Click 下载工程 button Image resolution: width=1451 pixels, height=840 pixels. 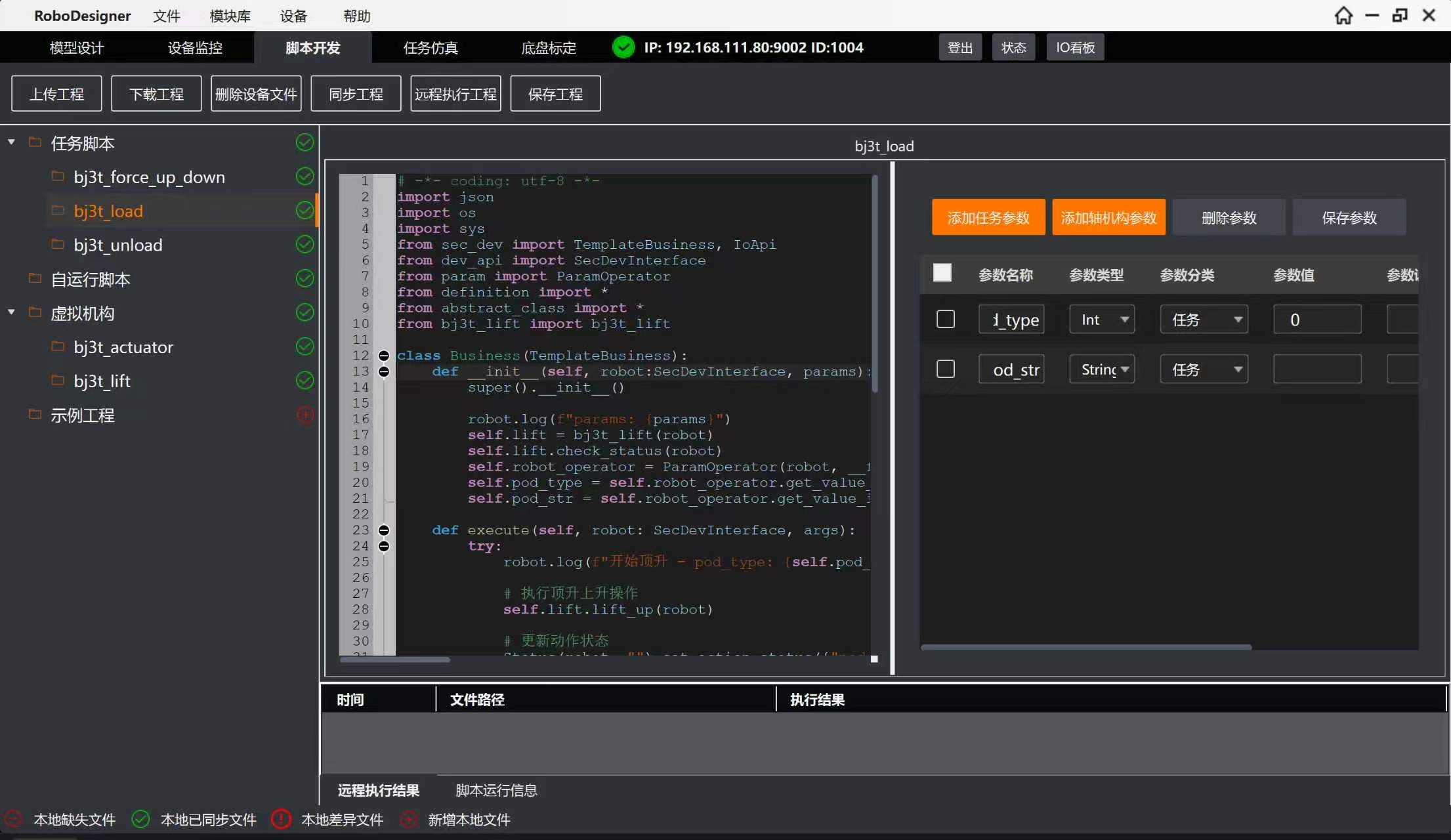click(156, 94)
